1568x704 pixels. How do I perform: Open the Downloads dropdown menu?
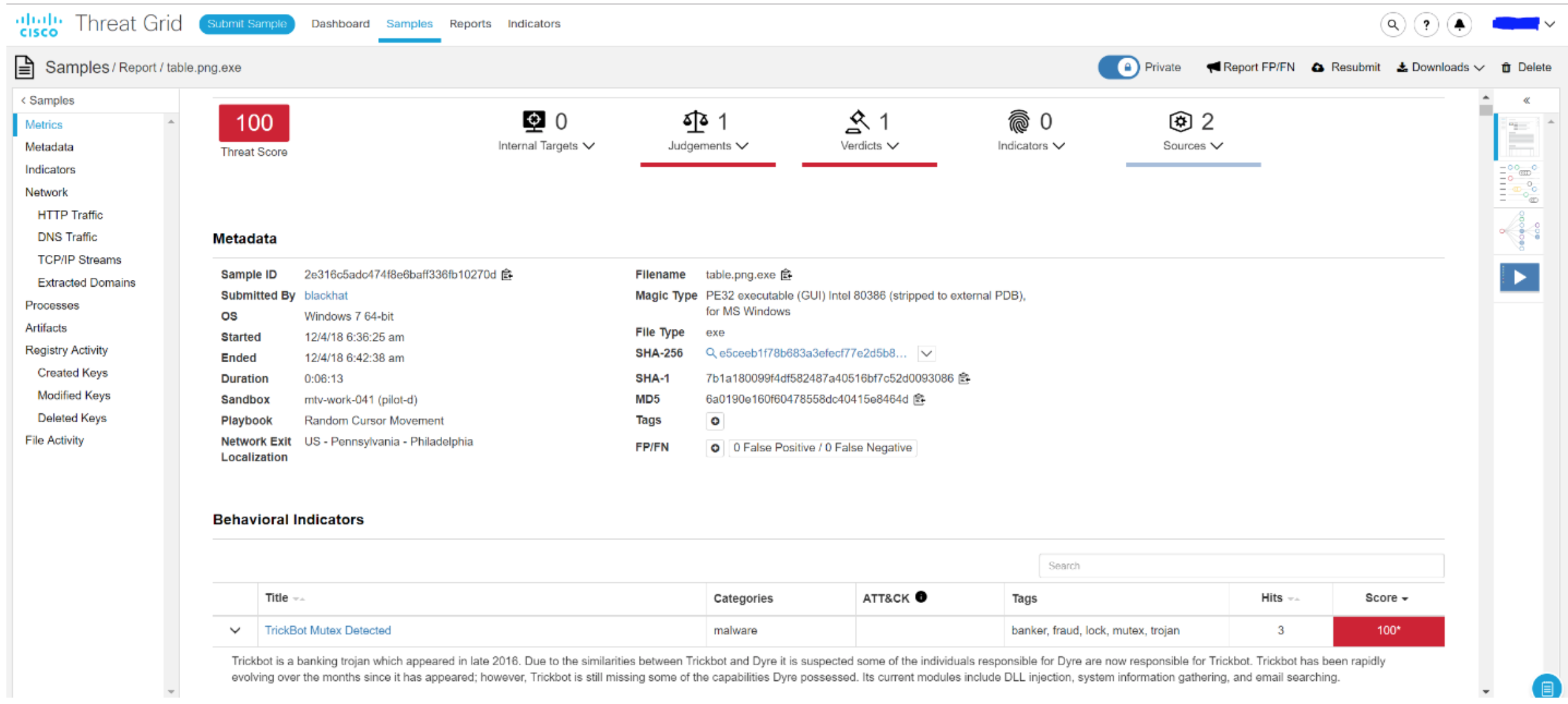[x=1440, y=67]
